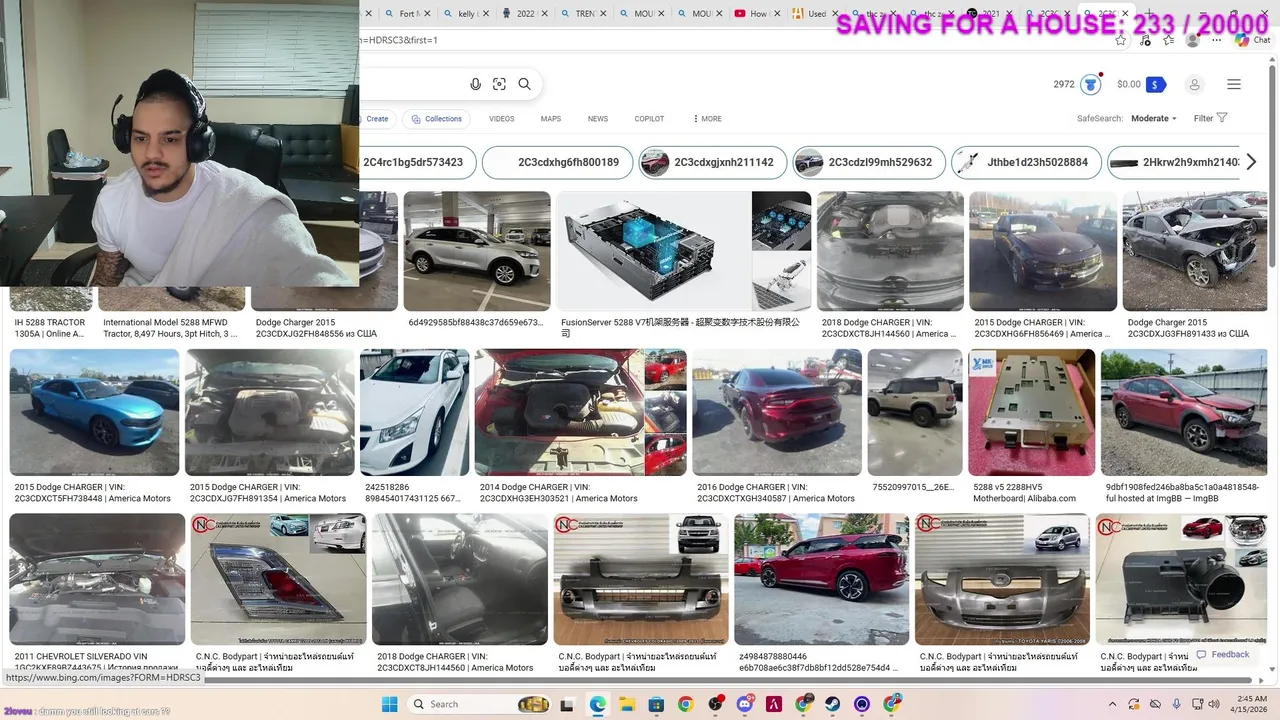The image size is (1280, 720).
Task: Select the 2C4rc1bg5dr573423 suggestion chip
Action: tap(413, 162)
